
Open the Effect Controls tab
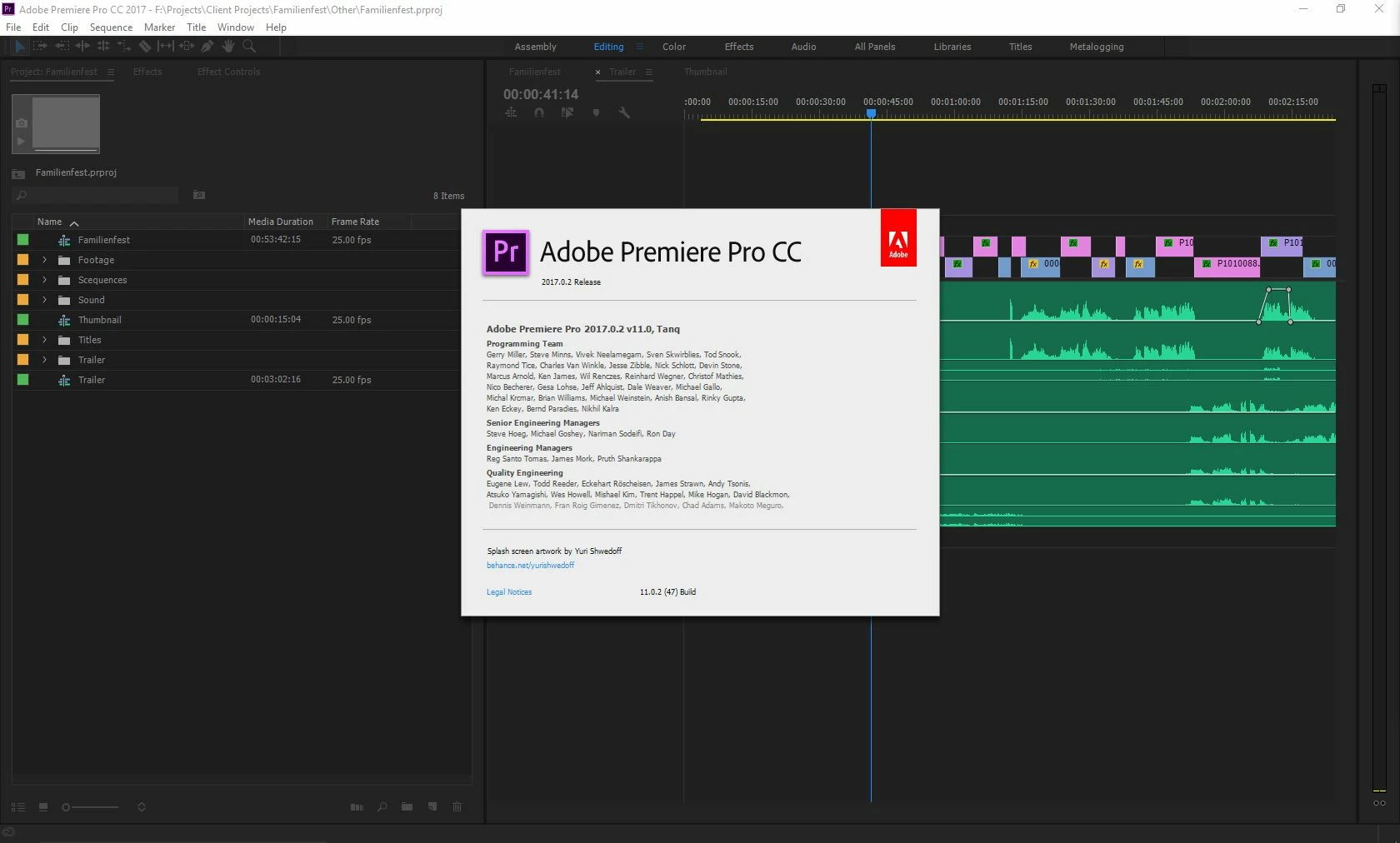tap(228, 72)
